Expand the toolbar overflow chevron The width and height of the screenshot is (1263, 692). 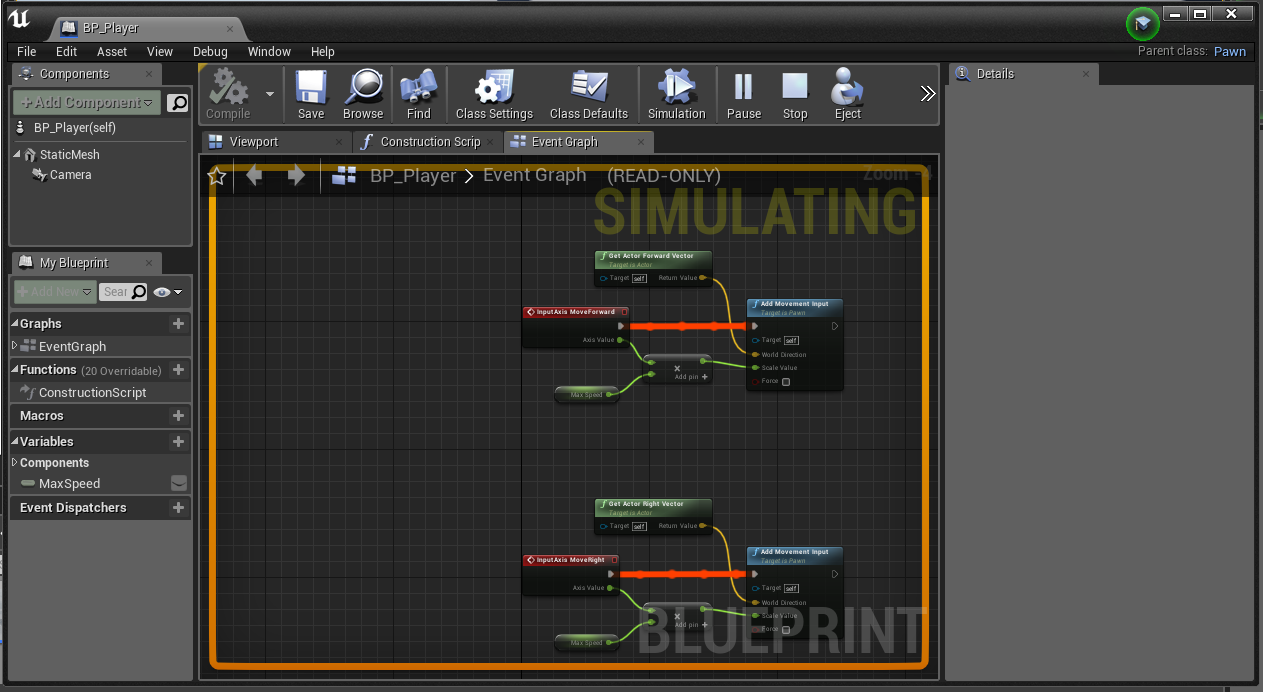928,94
